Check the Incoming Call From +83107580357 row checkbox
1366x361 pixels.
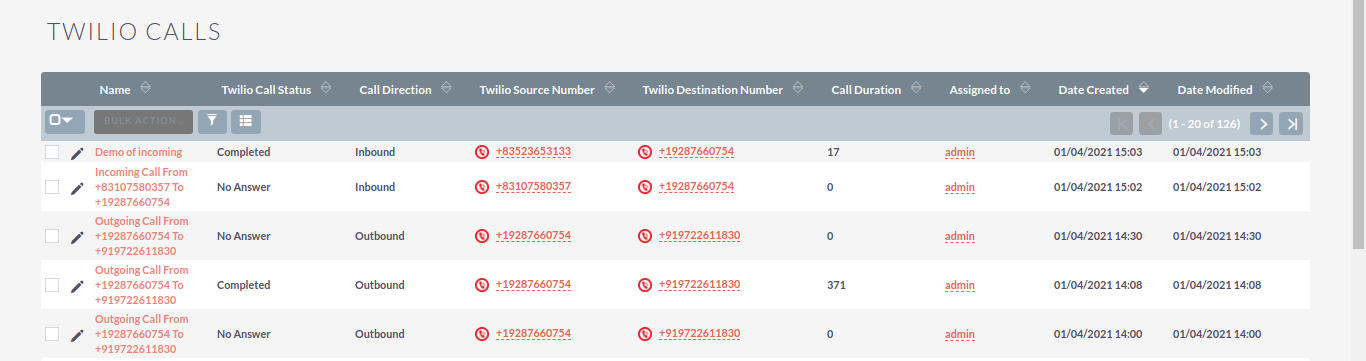(x=52, y=187)
